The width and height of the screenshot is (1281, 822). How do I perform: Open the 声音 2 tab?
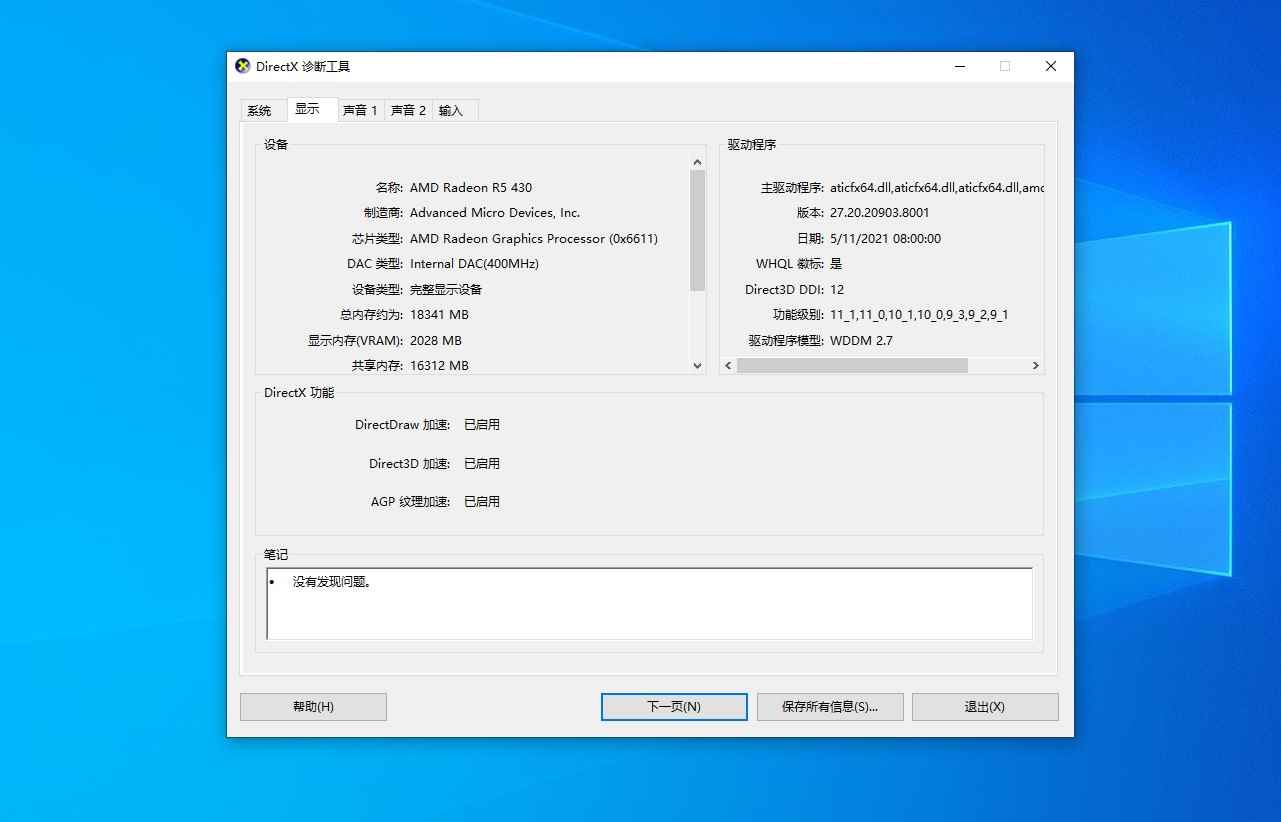click(x=407, y=110)
